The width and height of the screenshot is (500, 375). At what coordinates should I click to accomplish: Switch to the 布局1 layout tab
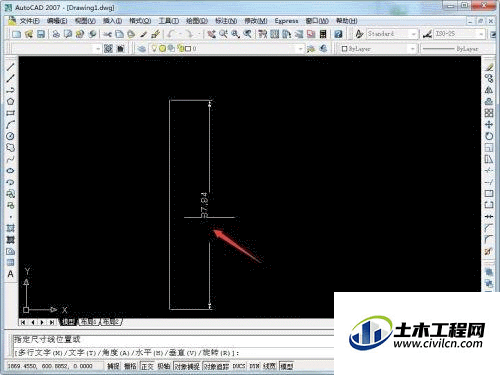pyautogui.click(x=89, y=322)
